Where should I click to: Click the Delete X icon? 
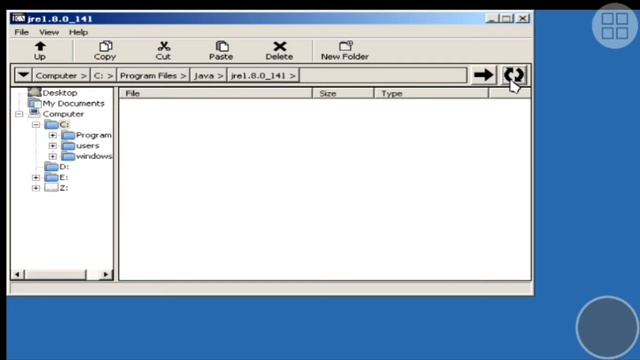click(280, 46)
